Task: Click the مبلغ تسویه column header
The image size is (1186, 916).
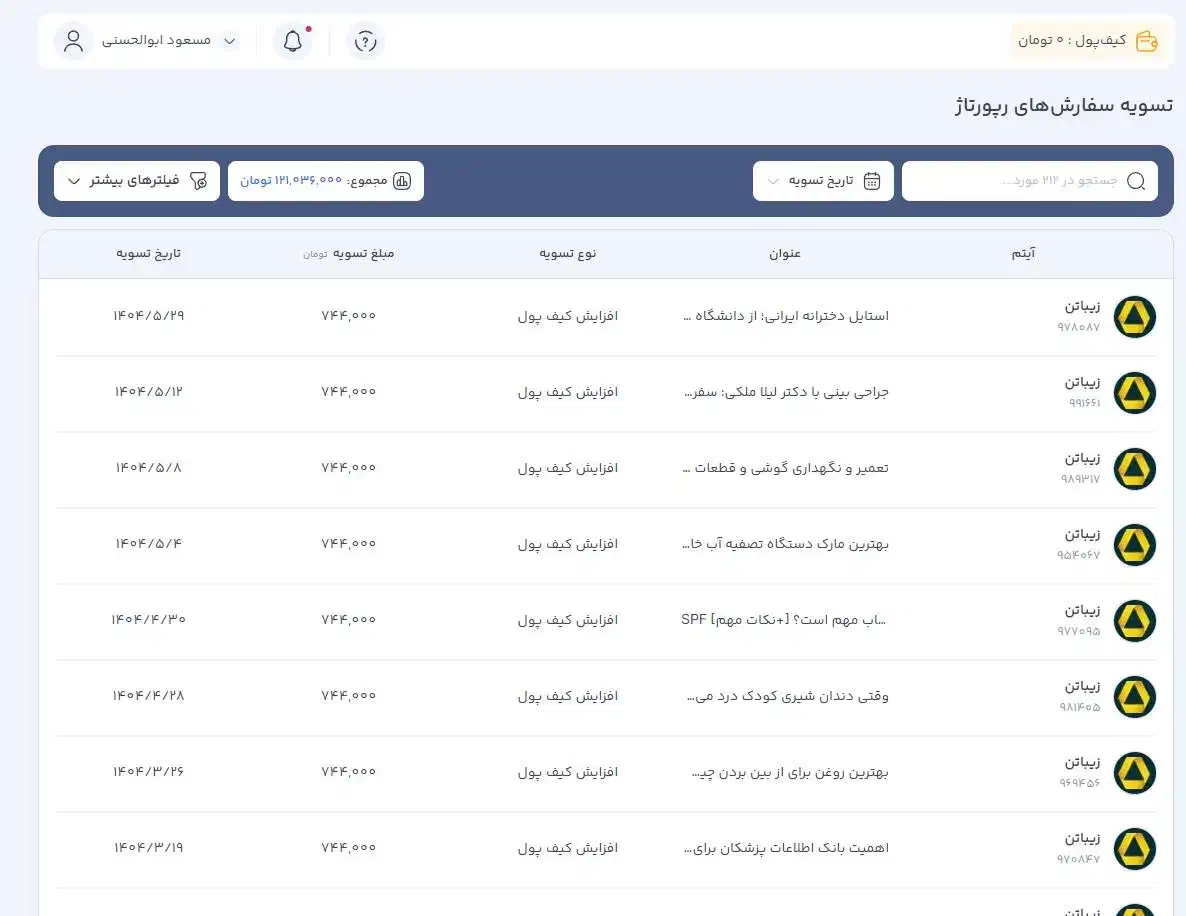Action: click(x=362, y=254)
